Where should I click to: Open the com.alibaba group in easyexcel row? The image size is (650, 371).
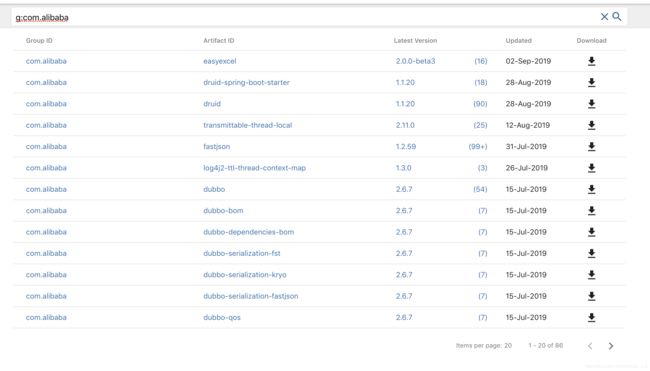[46, 61]
